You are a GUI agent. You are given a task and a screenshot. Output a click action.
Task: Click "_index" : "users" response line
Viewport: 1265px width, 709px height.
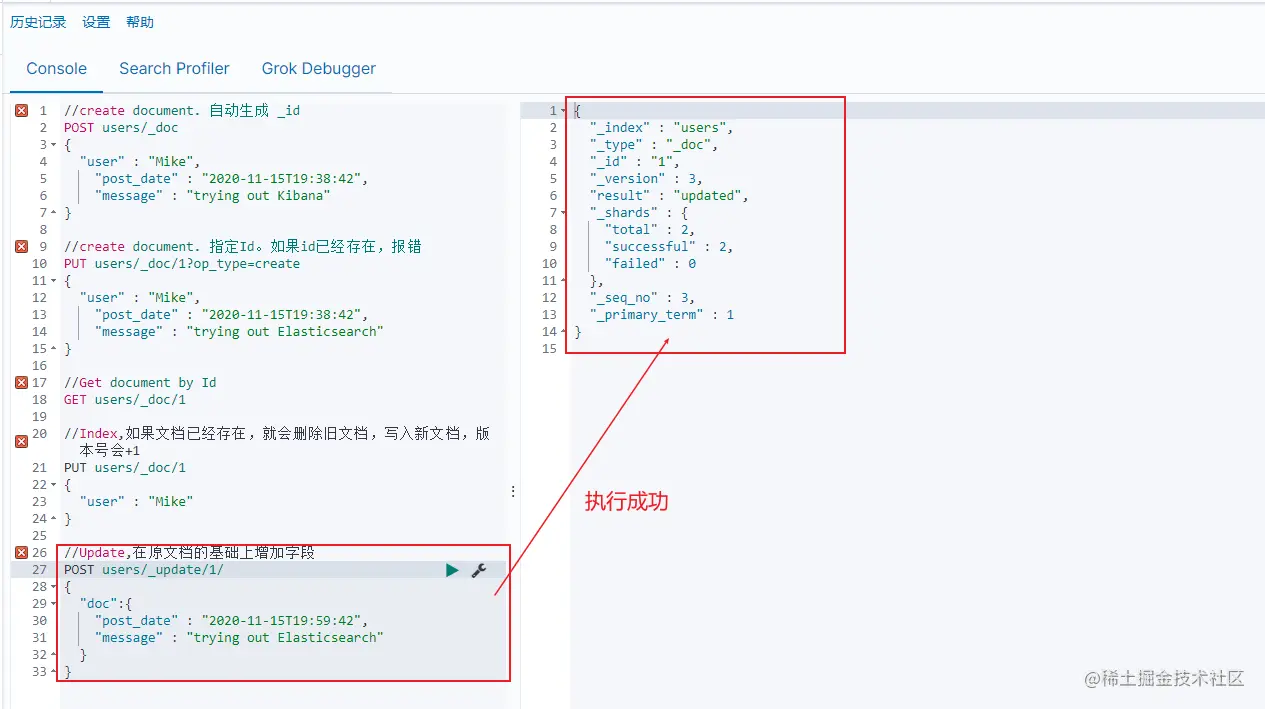pyautogui.click(x=661, y=128)
